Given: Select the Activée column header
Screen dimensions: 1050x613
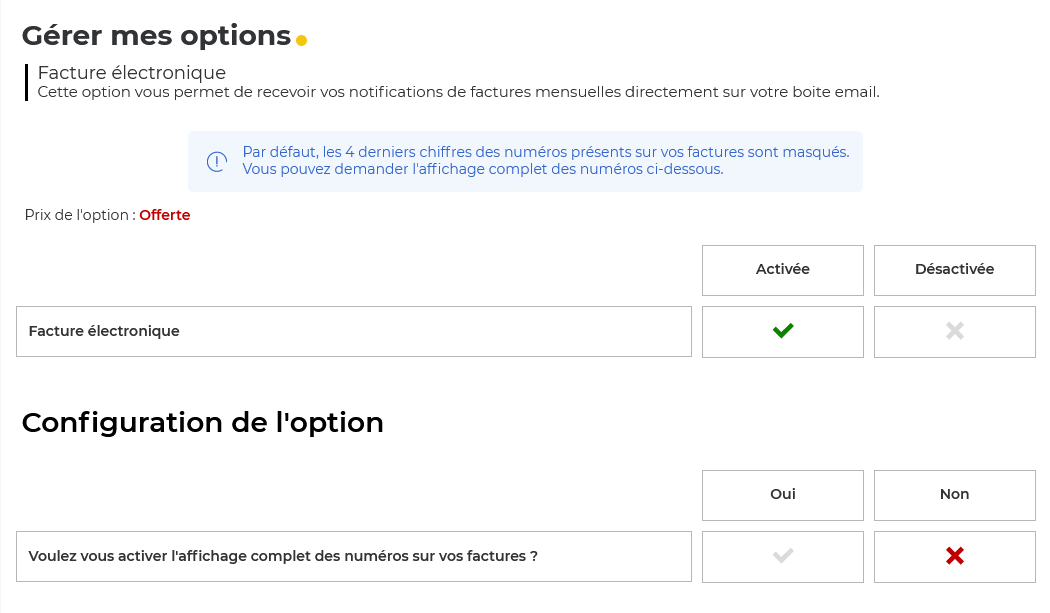Looking at the screenshot, I should click(x=783, y=270).
